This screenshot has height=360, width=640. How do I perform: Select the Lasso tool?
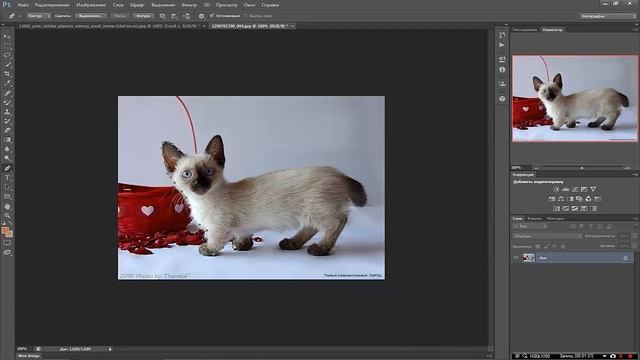7,55
